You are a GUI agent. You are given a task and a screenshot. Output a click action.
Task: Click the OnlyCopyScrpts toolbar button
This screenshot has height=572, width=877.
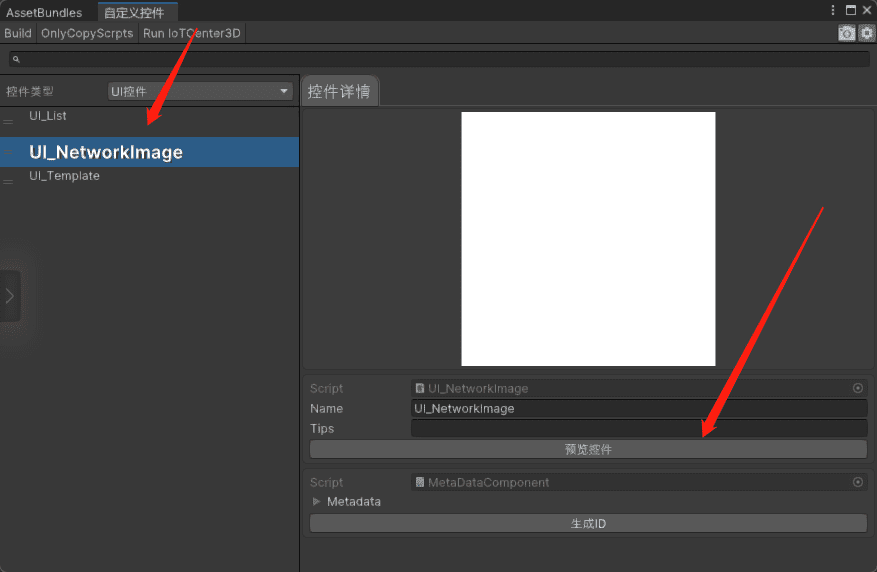(x=87, y=33)
